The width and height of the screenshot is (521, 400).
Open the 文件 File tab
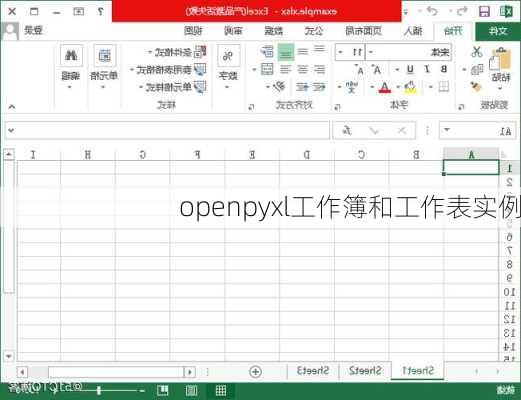pos(498,31)
